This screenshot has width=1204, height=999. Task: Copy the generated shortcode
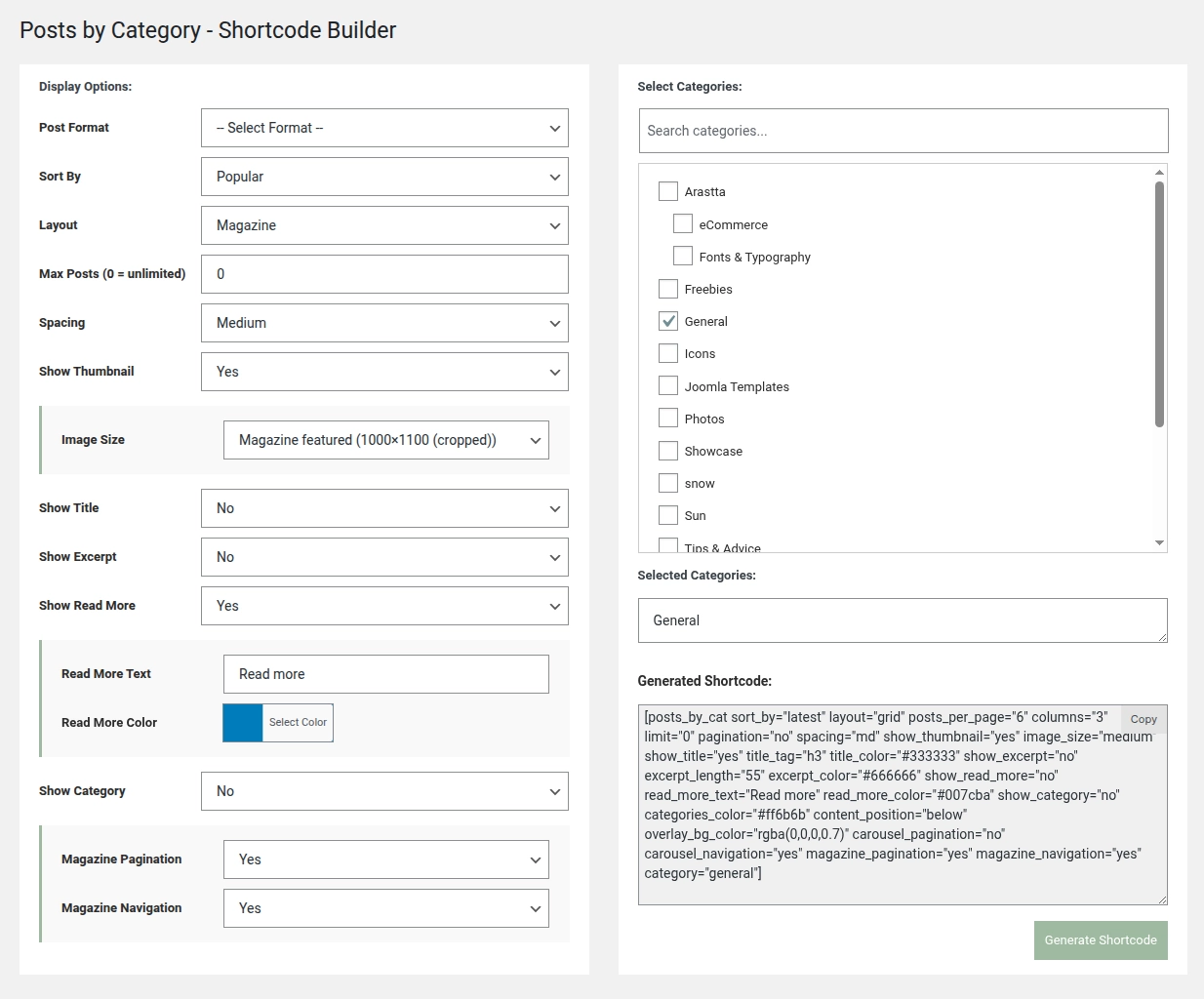(1143, 719)
